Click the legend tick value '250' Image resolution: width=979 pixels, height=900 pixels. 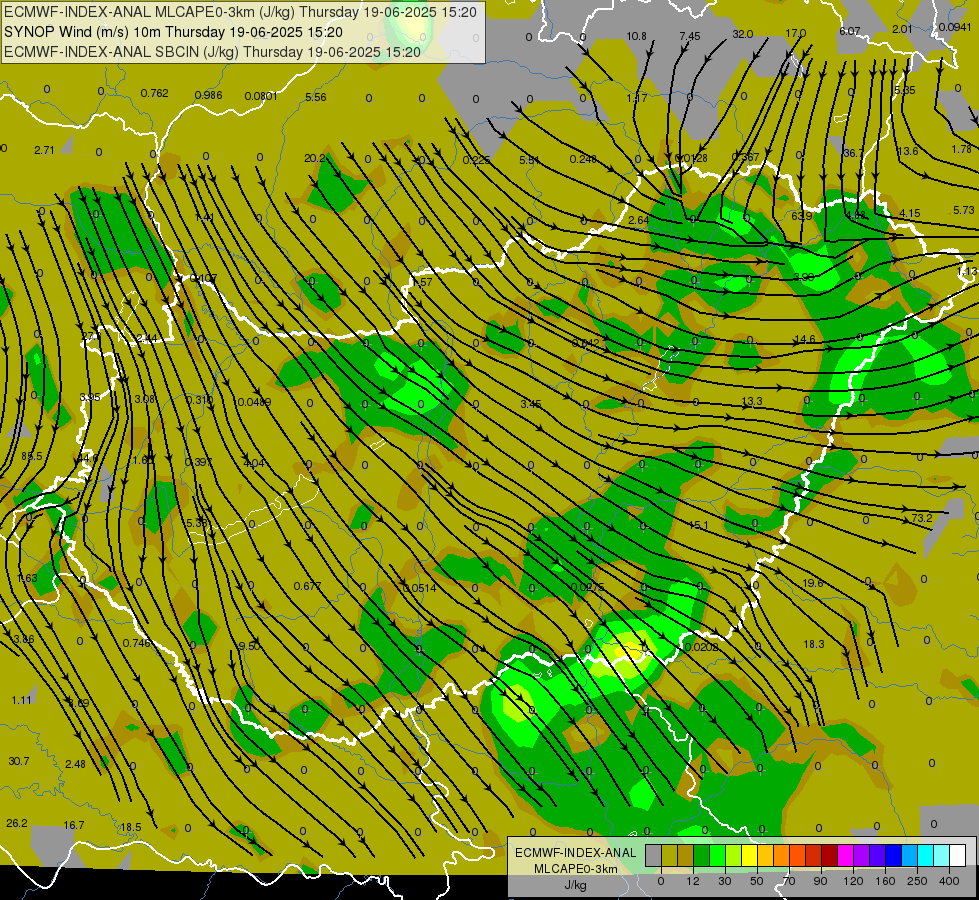point(917,881)
